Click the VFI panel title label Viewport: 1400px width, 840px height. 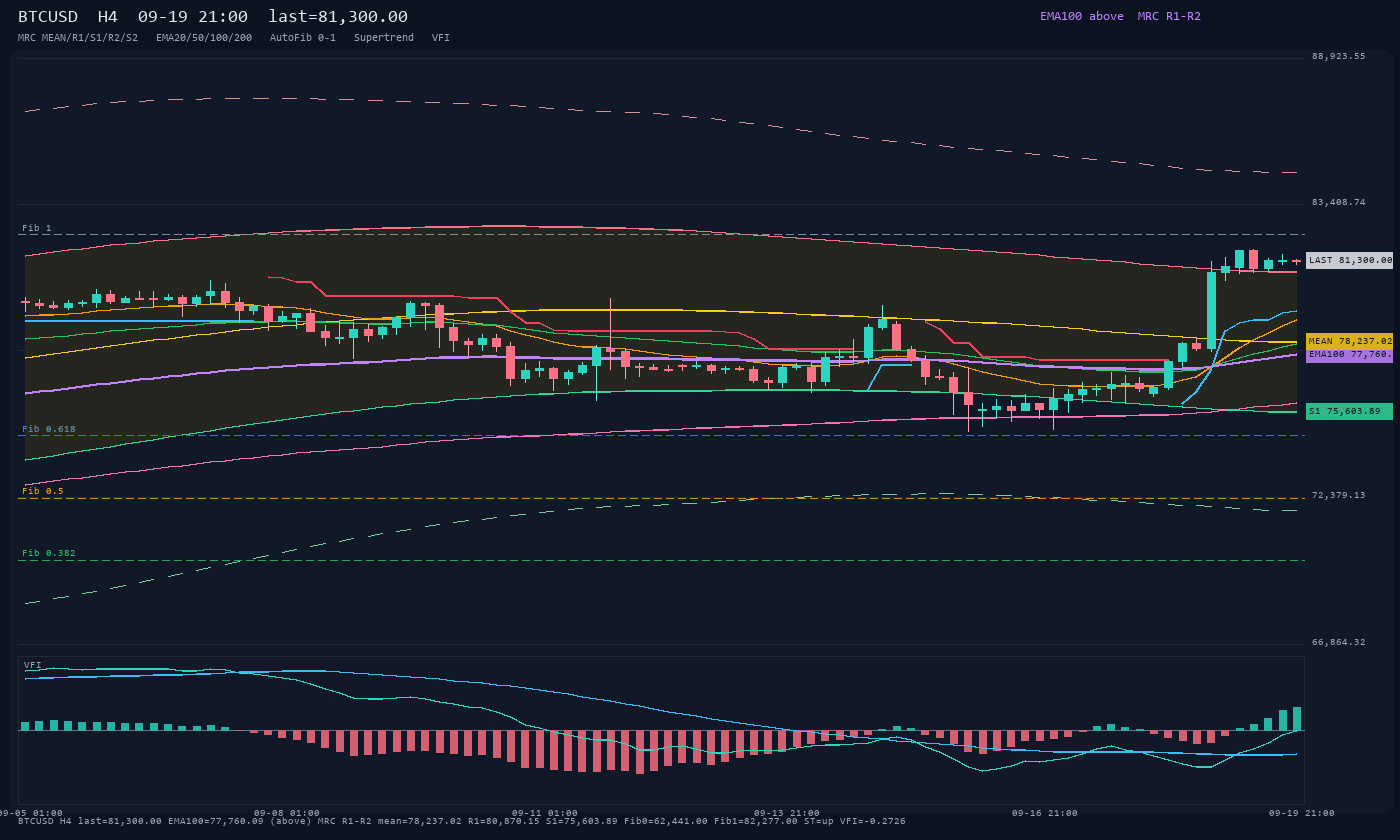(33, 665)
